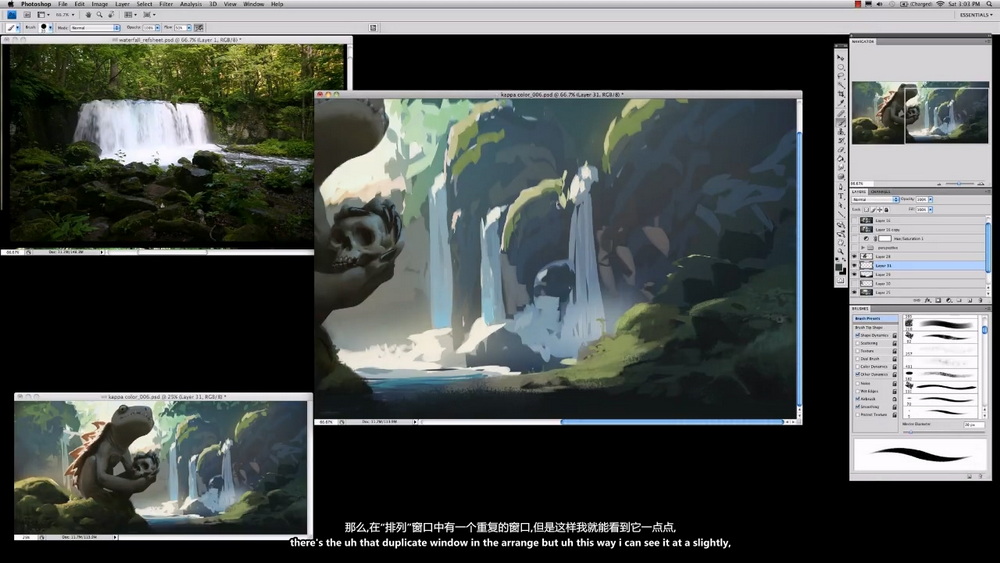Click the foreground color swatch
The image size is (1000, 563).
[839, 267]
